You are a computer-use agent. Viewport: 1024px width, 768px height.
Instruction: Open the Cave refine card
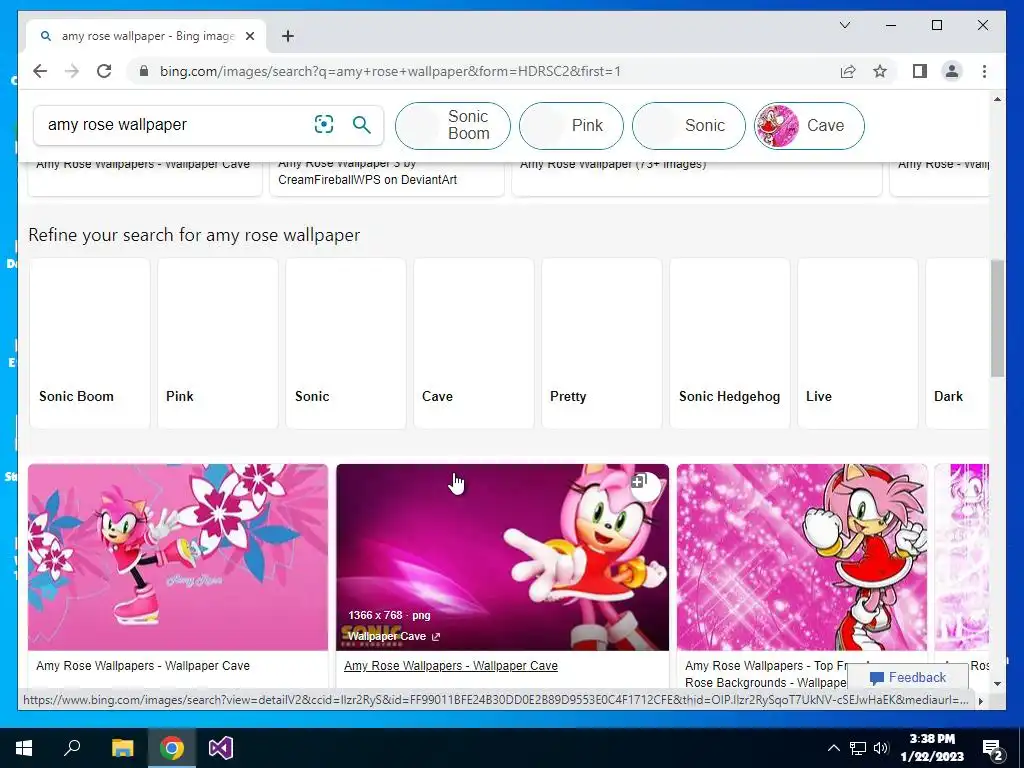[473, 343]
